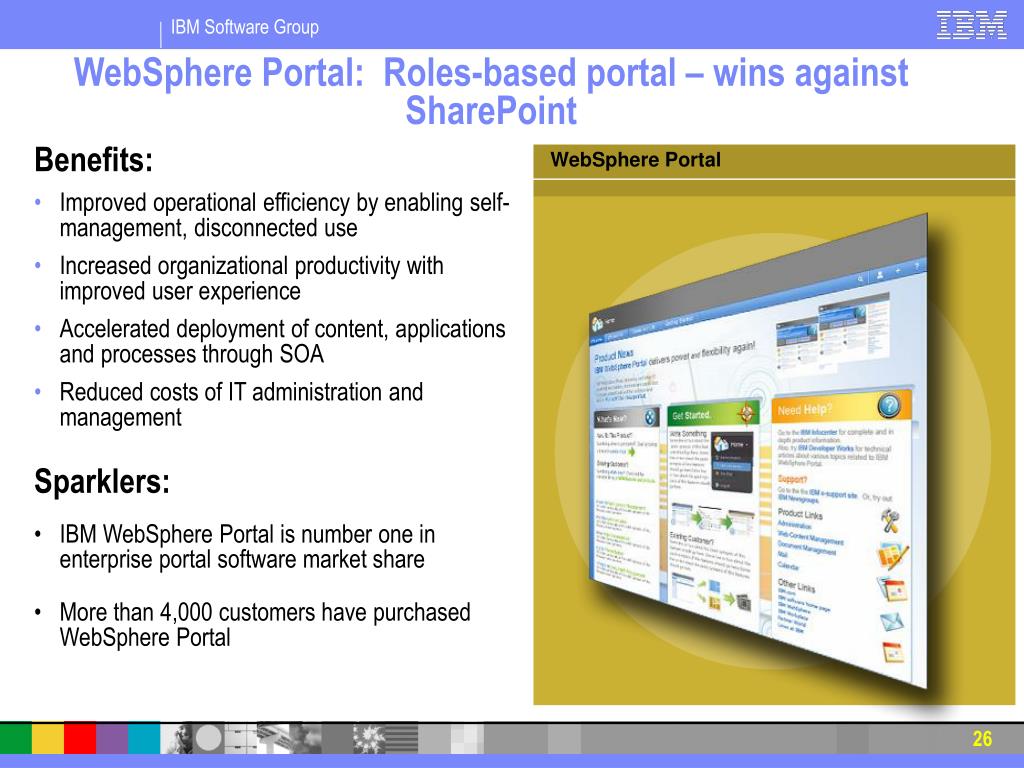Click the portal search magnifier icon
The image size is (1024, 768).
pos(861,278)
